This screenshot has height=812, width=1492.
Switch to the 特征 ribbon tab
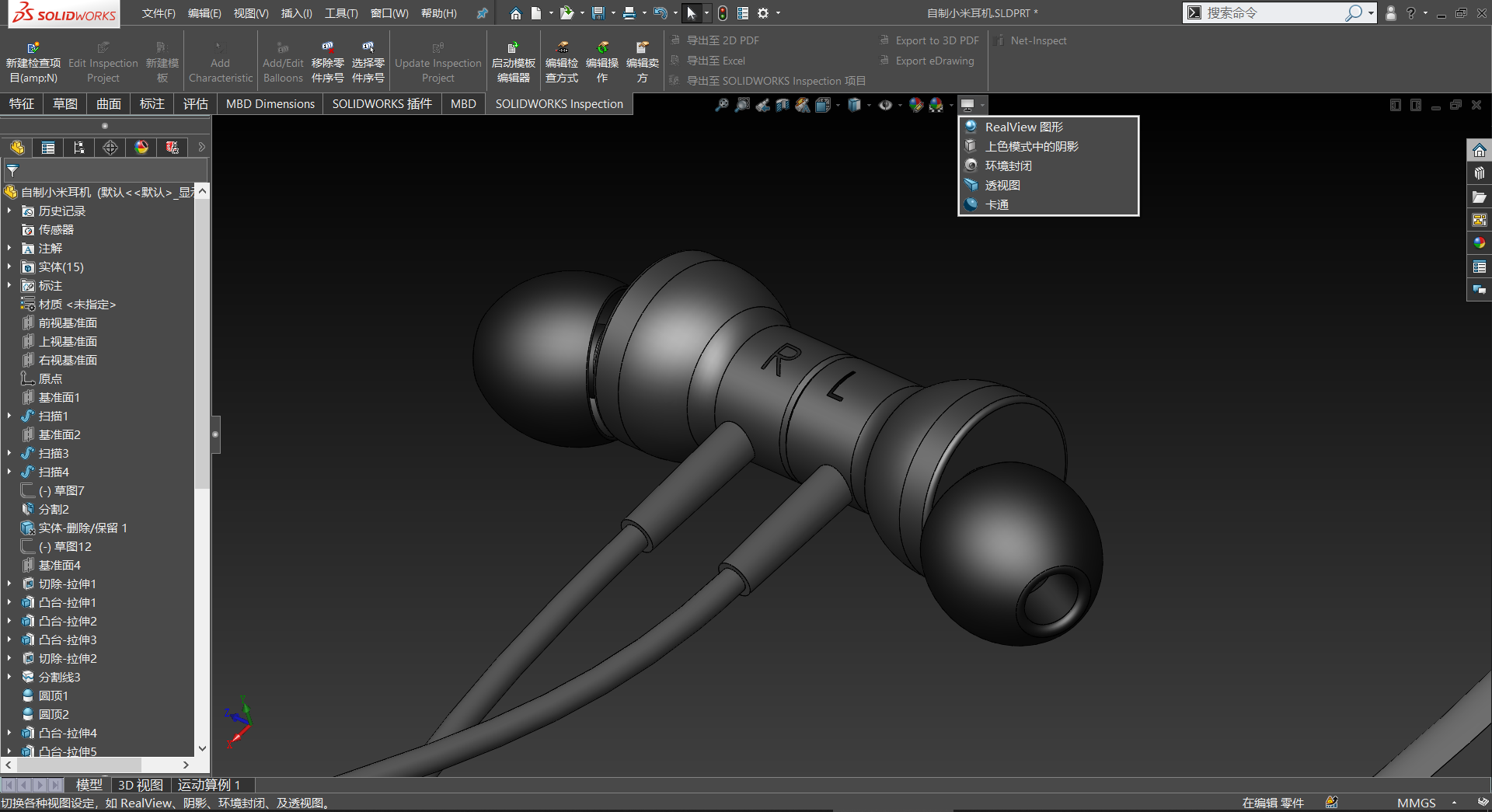(x=22, y=103)
